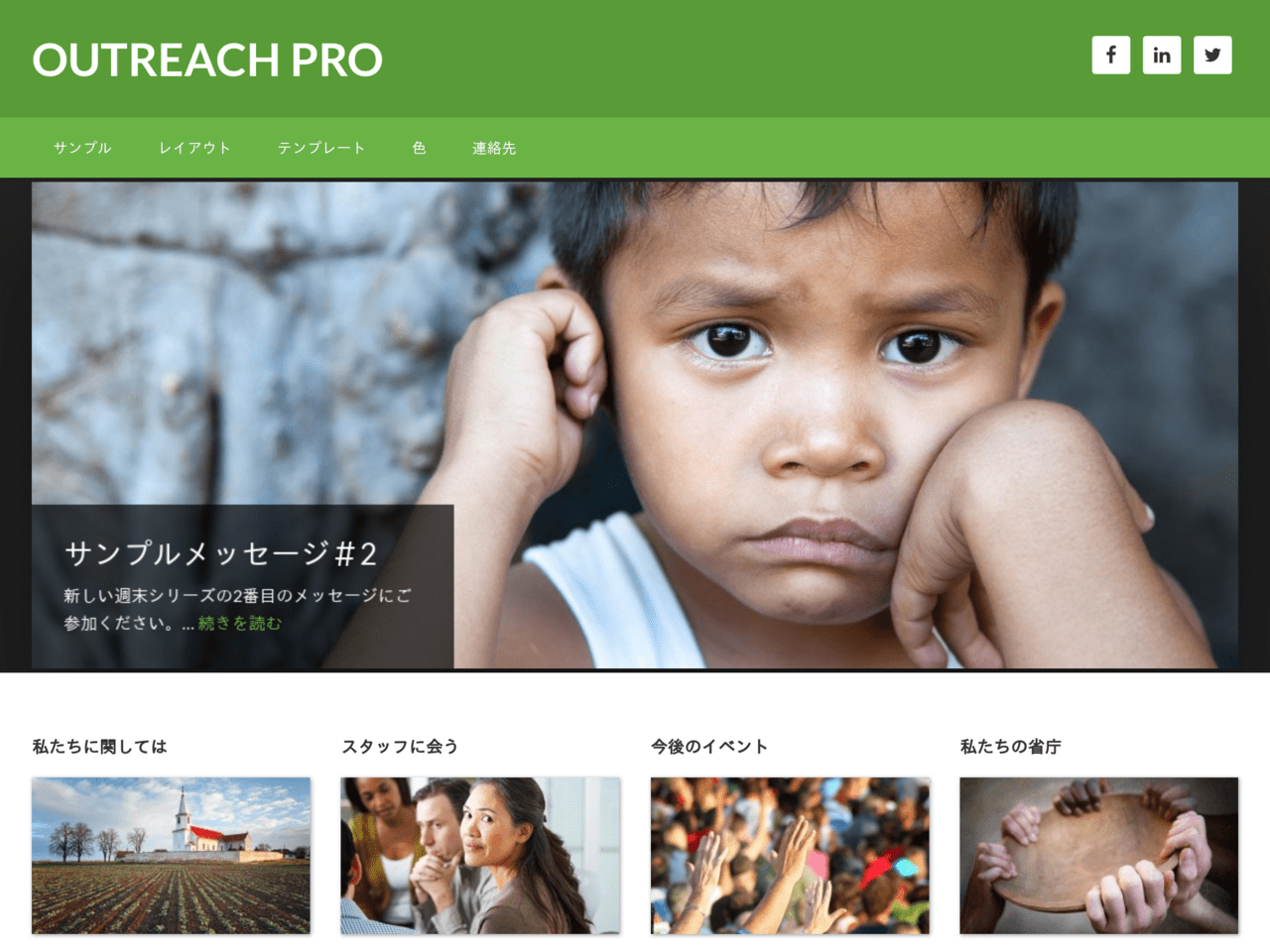Click the スタッフに会う heading
Image resolution: width=1270 pixels, height=952 pixels.
[x=400, y=747]
